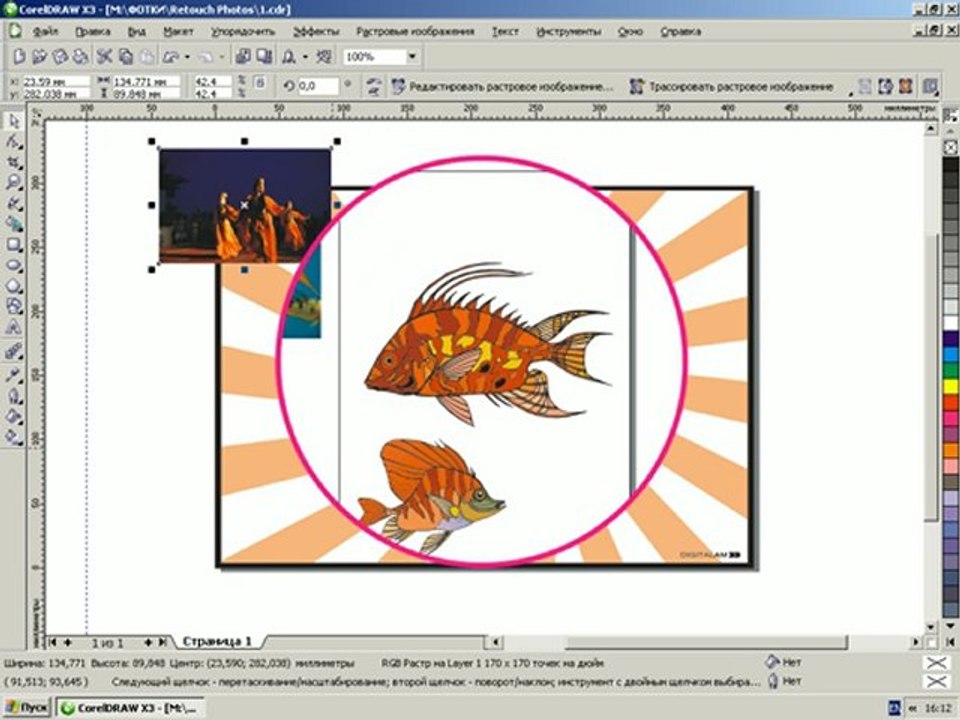
Task: Open the 100% zoom level dropdown
Action: [x=412, y=57]
